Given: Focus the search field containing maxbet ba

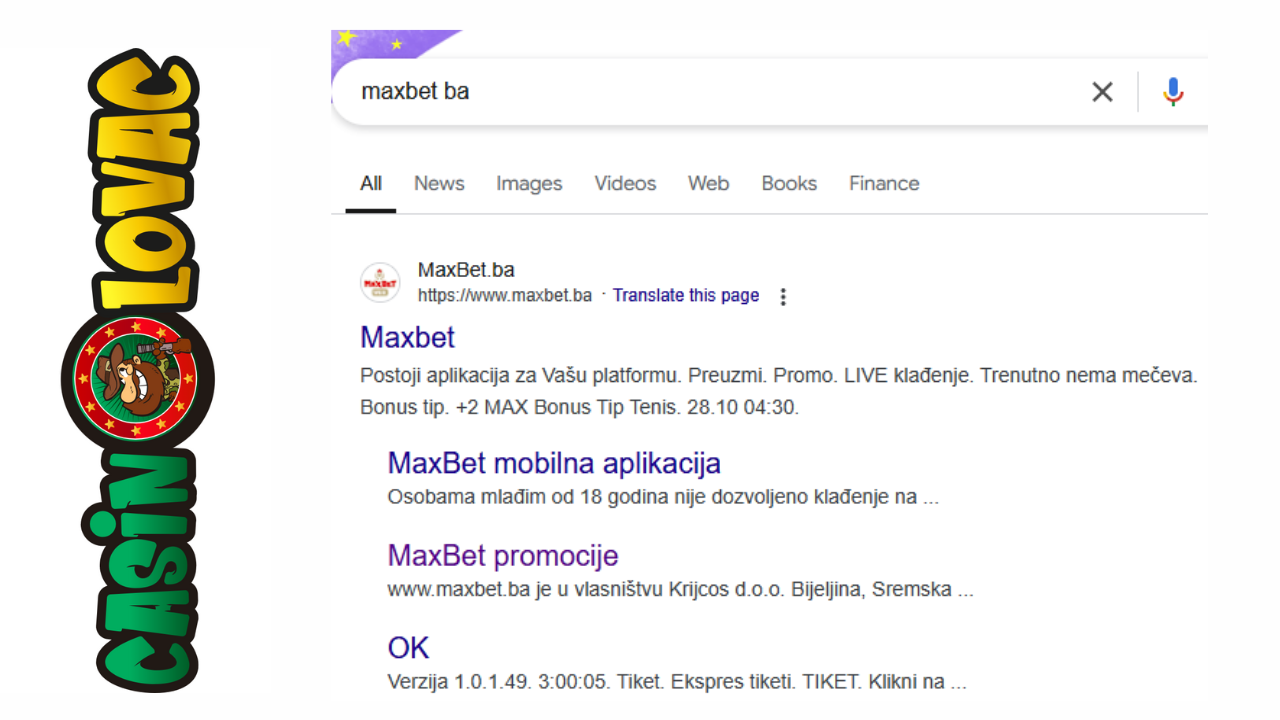Looking at the screenshot, I should coord(700,92).
